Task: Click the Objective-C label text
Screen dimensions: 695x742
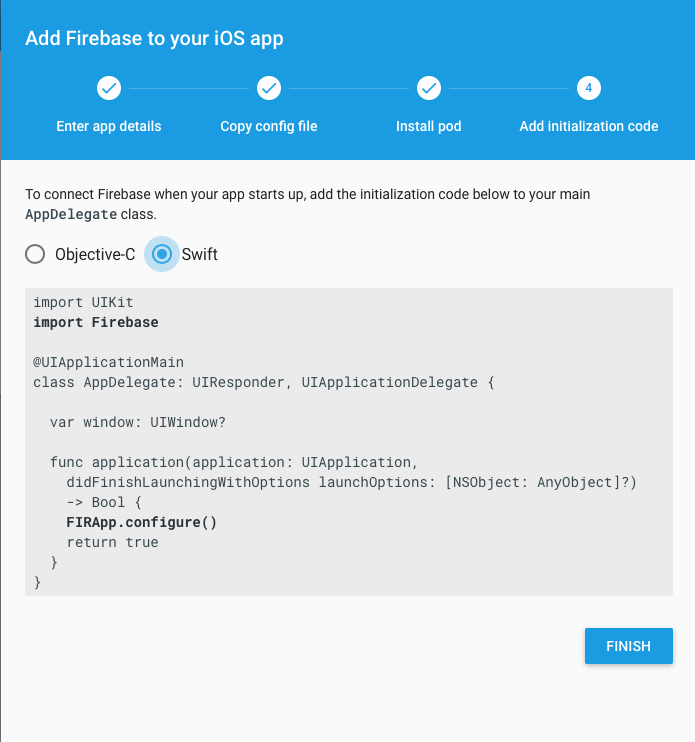Action: (x=95, y=255)
